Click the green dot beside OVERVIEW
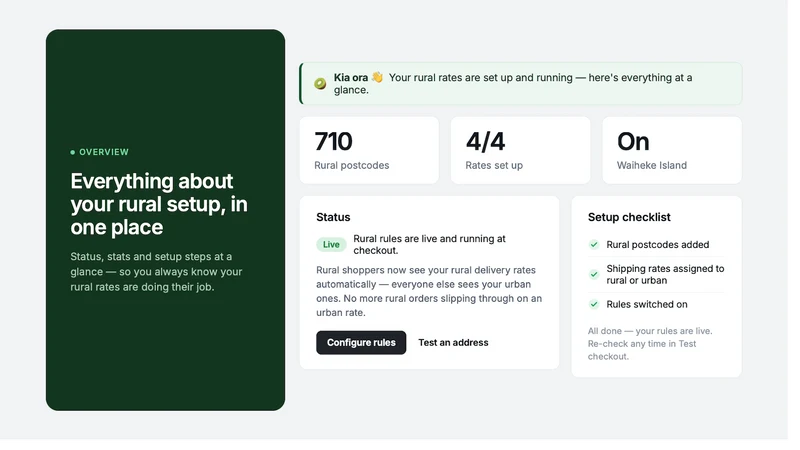The image size is (800, 450). tap(72, 152)
